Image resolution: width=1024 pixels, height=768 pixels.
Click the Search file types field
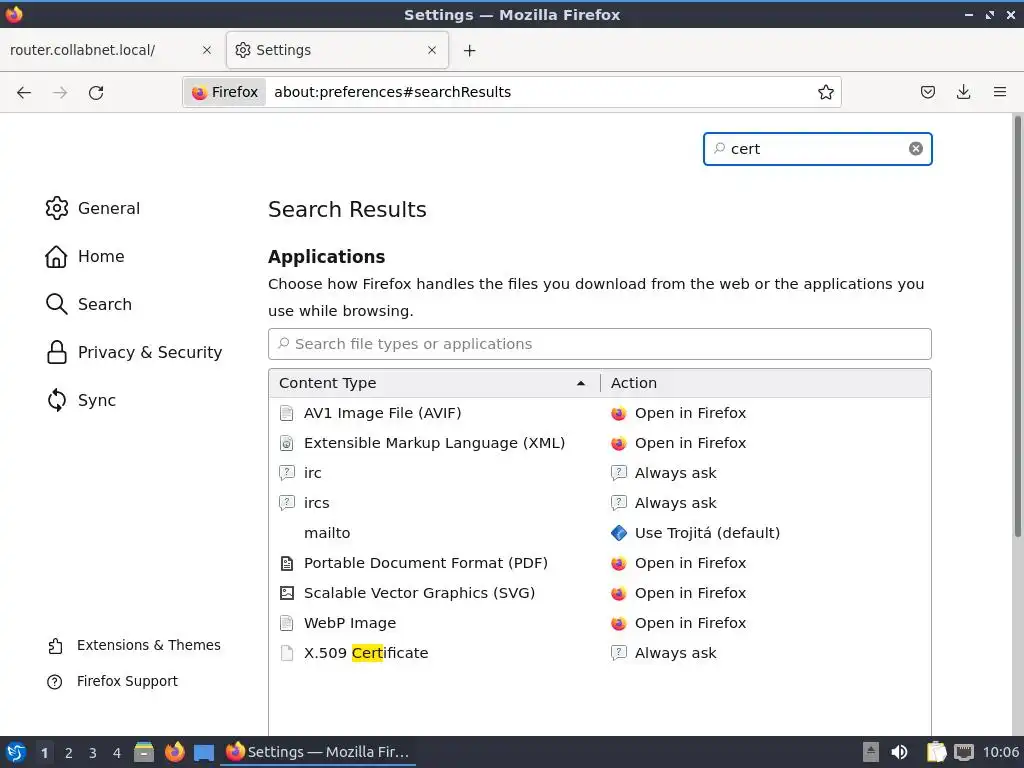tap(600, 344)
